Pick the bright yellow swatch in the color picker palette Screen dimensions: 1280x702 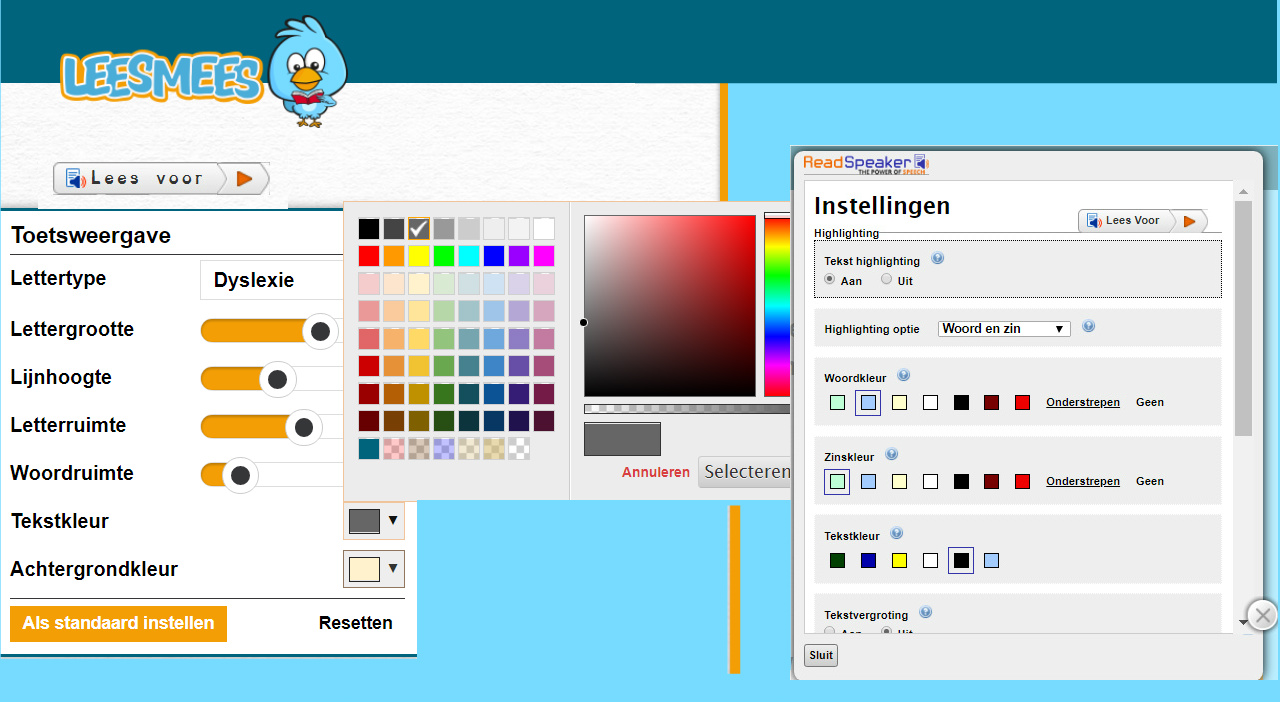(x=419, y=256)
